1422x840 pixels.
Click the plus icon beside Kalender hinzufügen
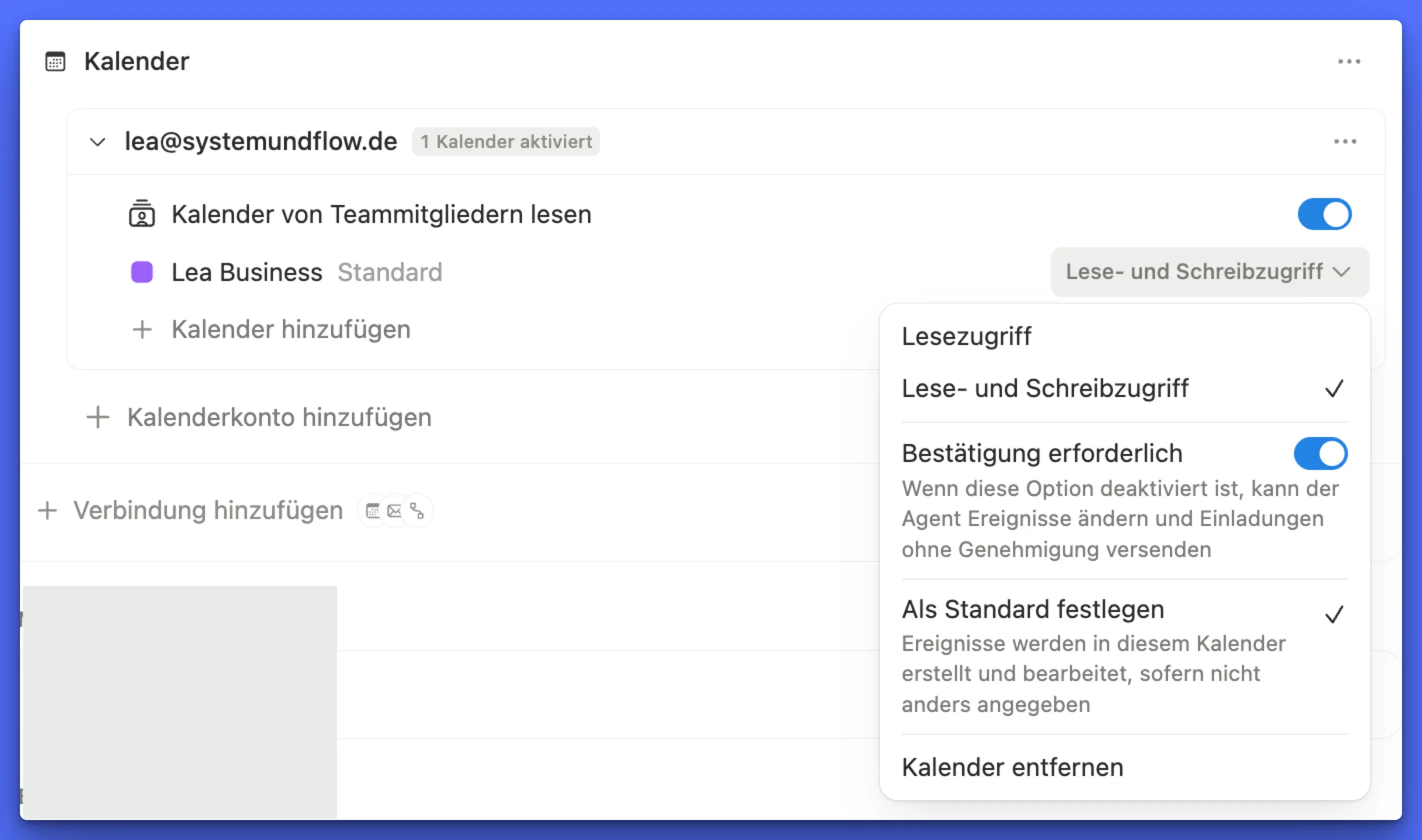[x=142, y=329]
